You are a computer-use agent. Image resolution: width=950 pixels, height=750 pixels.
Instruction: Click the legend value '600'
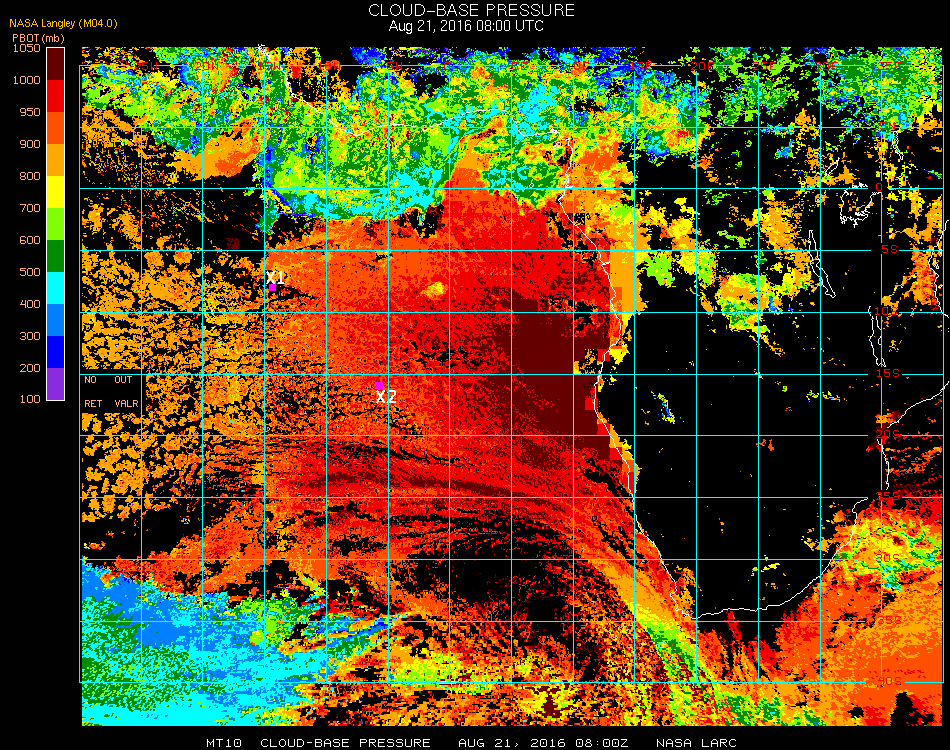(x=30, y=241)
